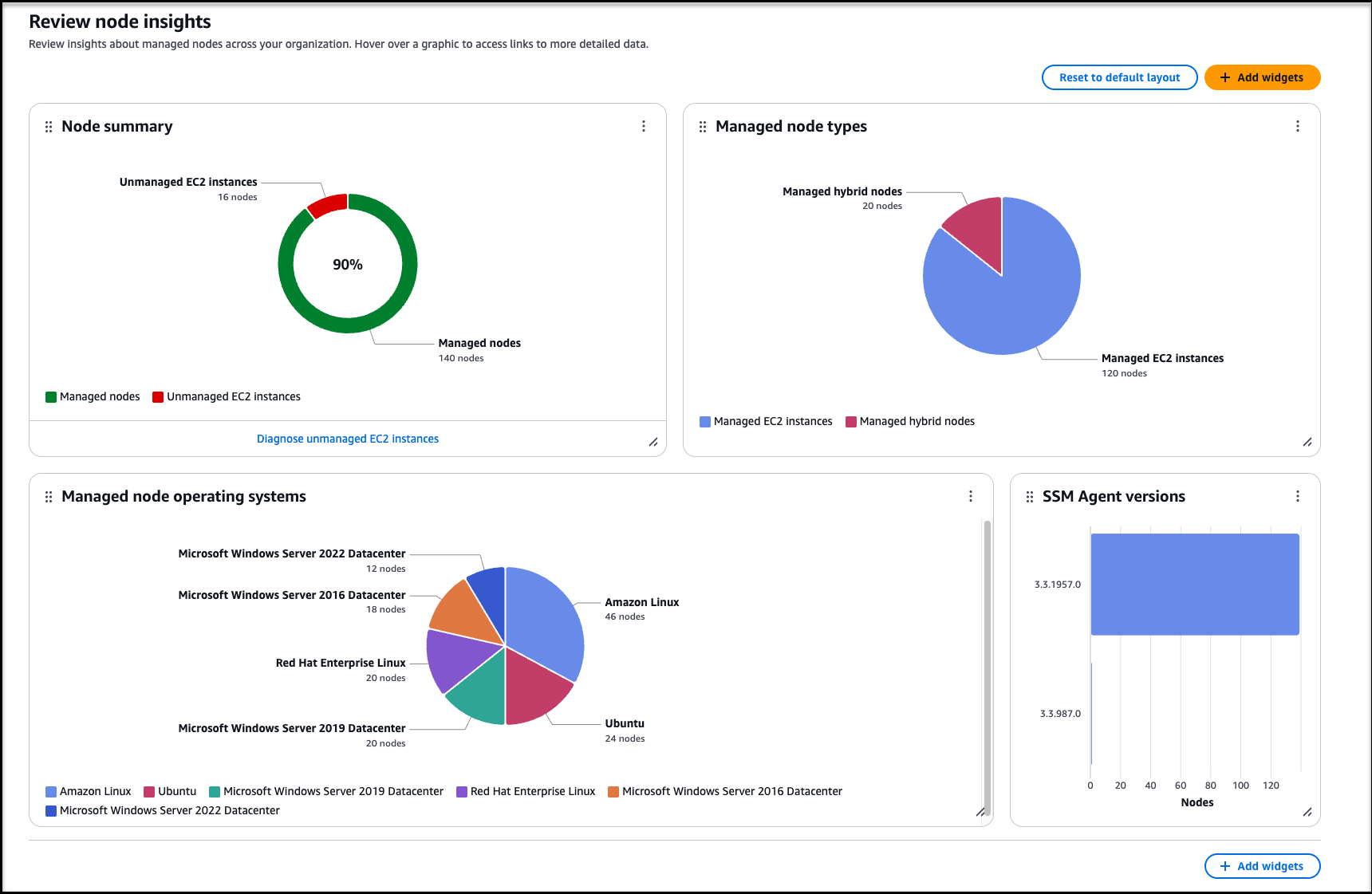The width and height of the screenshot is (1372, 894).
Task: Open the Node summary widget options menu
Action: click(x=644, y=126)
